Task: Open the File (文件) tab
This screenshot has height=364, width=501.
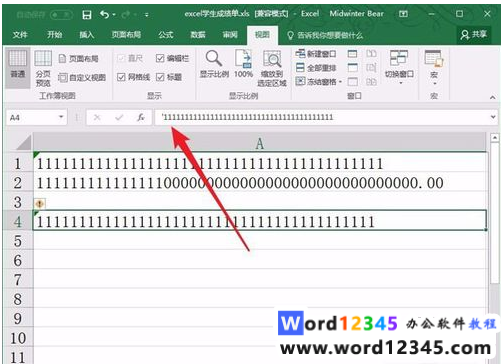Action: tap(20, 35)
